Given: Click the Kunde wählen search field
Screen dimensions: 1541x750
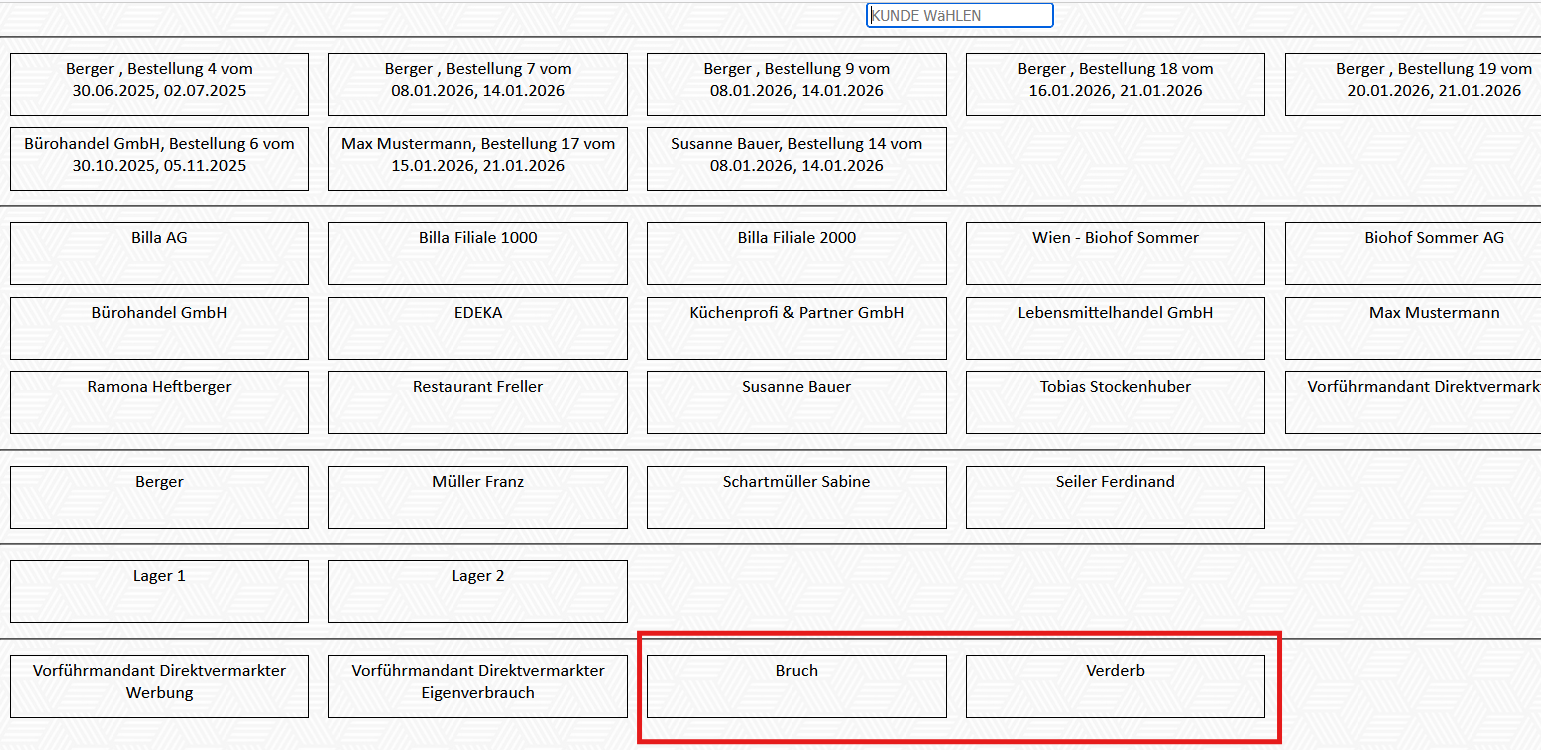Looking at the screenshot, I should coord(959,16).
